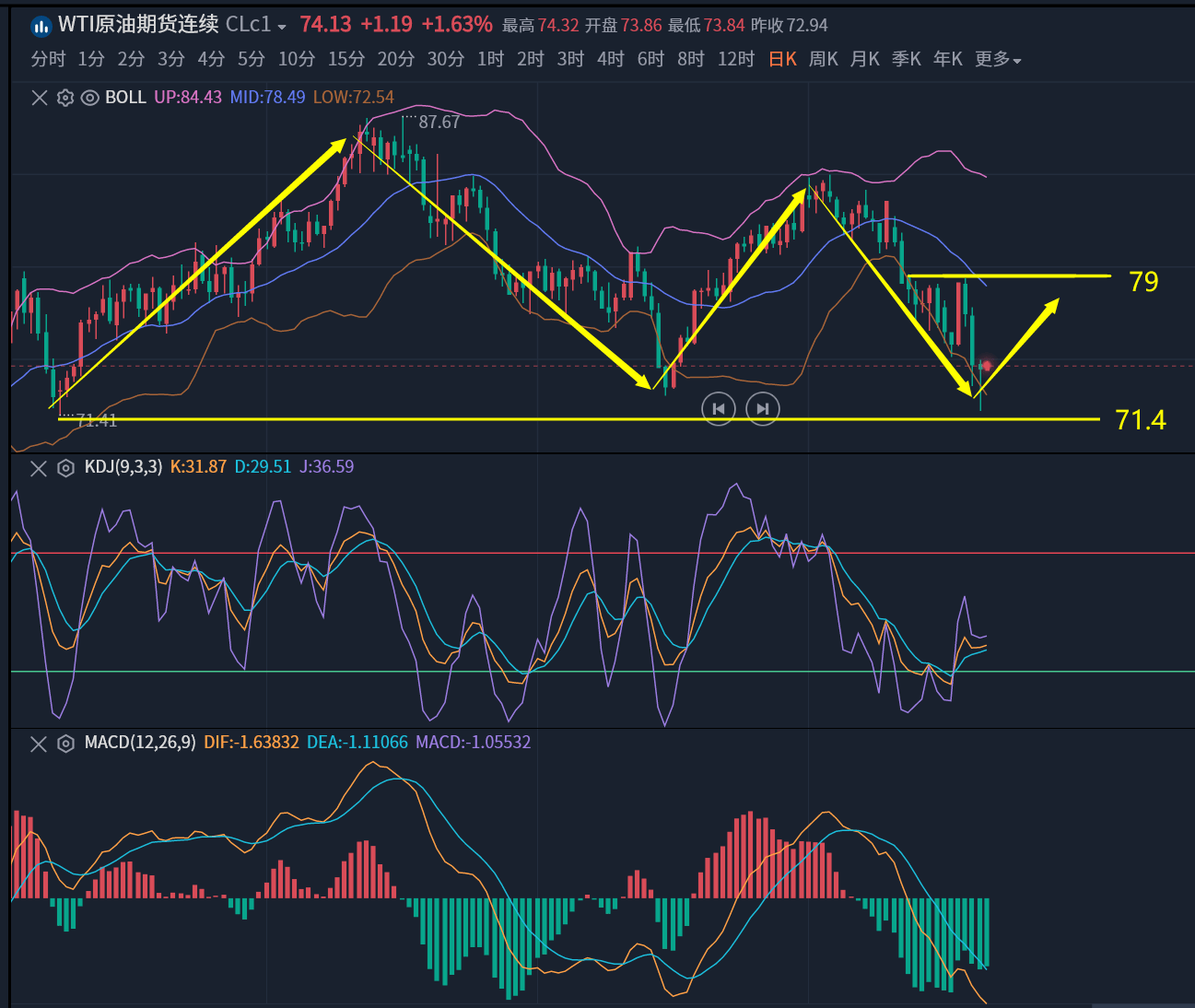1195x1008 pixels.
Task: Open MACD indicator settings hexagon icon
Action: [x=65, y=744]
